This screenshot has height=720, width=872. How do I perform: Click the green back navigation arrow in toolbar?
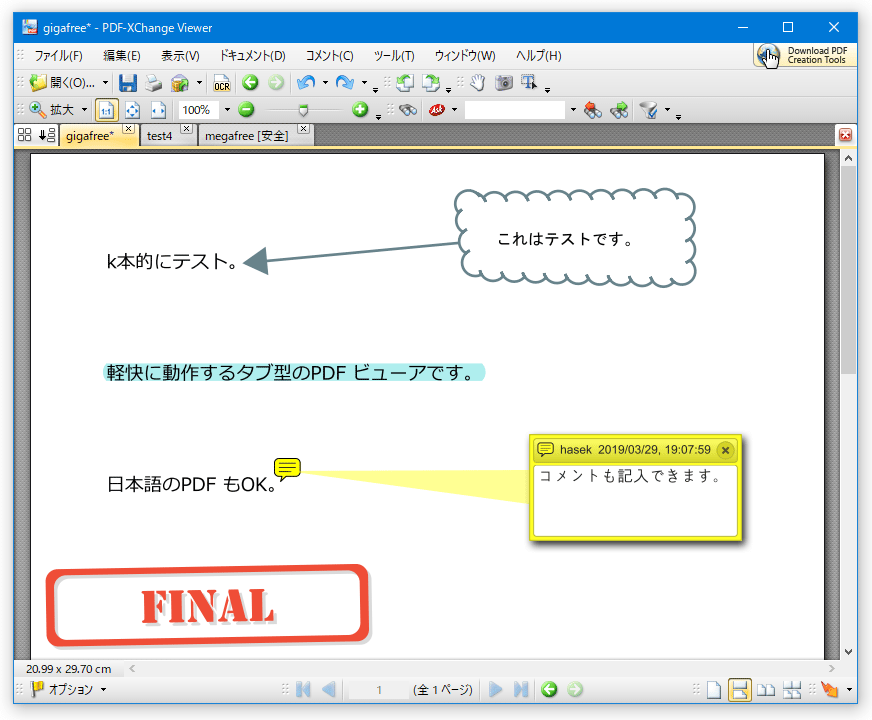pos(250,82)
